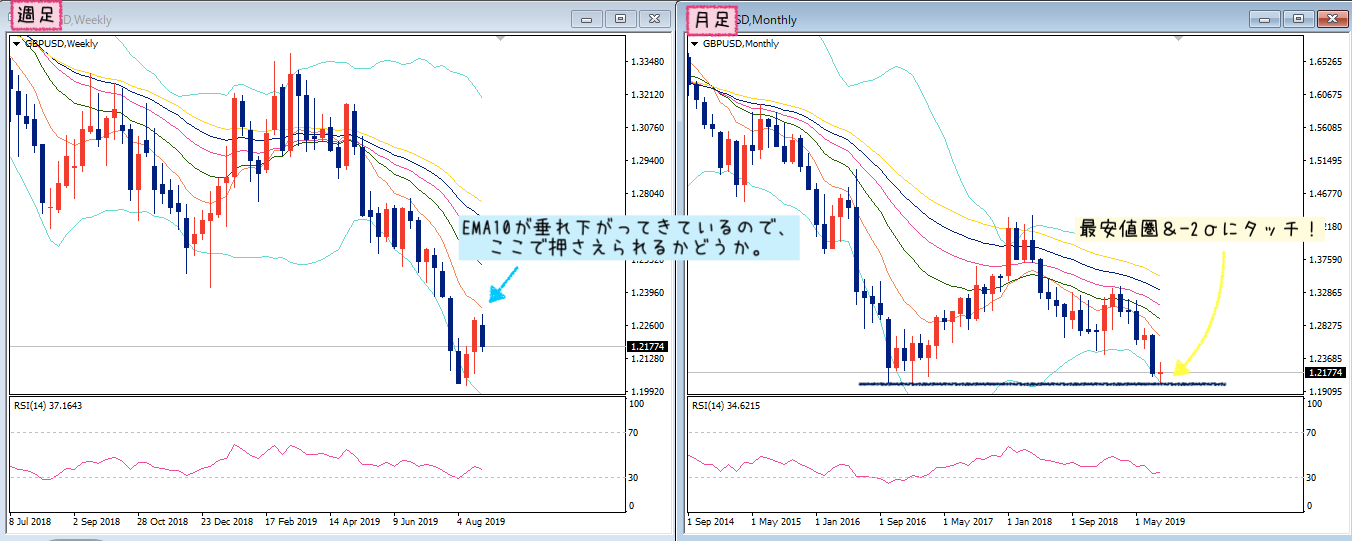The height and width of the screenshot is (541, 1352).
Task: Select the GBPUSD,Monthly chart label
Action: click(741, 44)
